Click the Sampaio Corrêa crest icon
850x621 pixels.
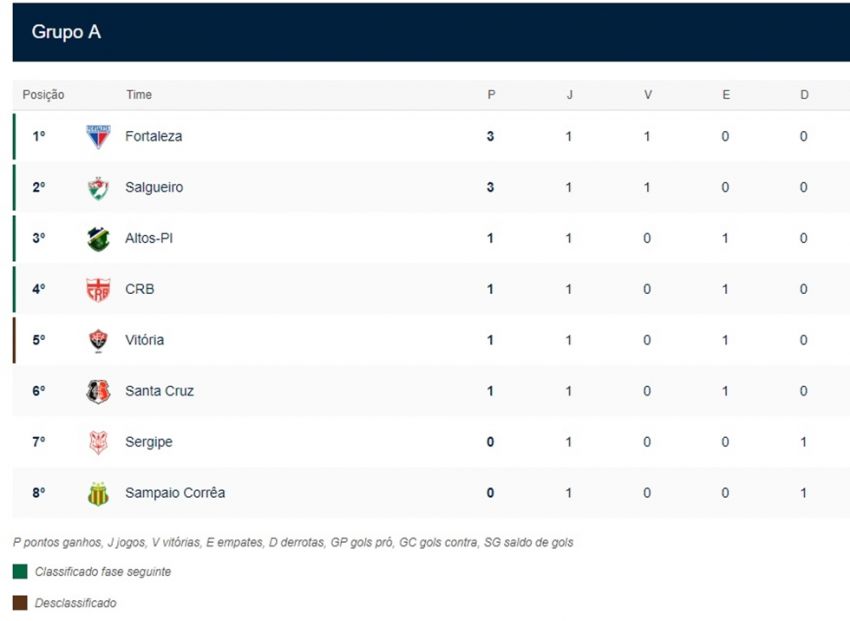tap(98, 493)
